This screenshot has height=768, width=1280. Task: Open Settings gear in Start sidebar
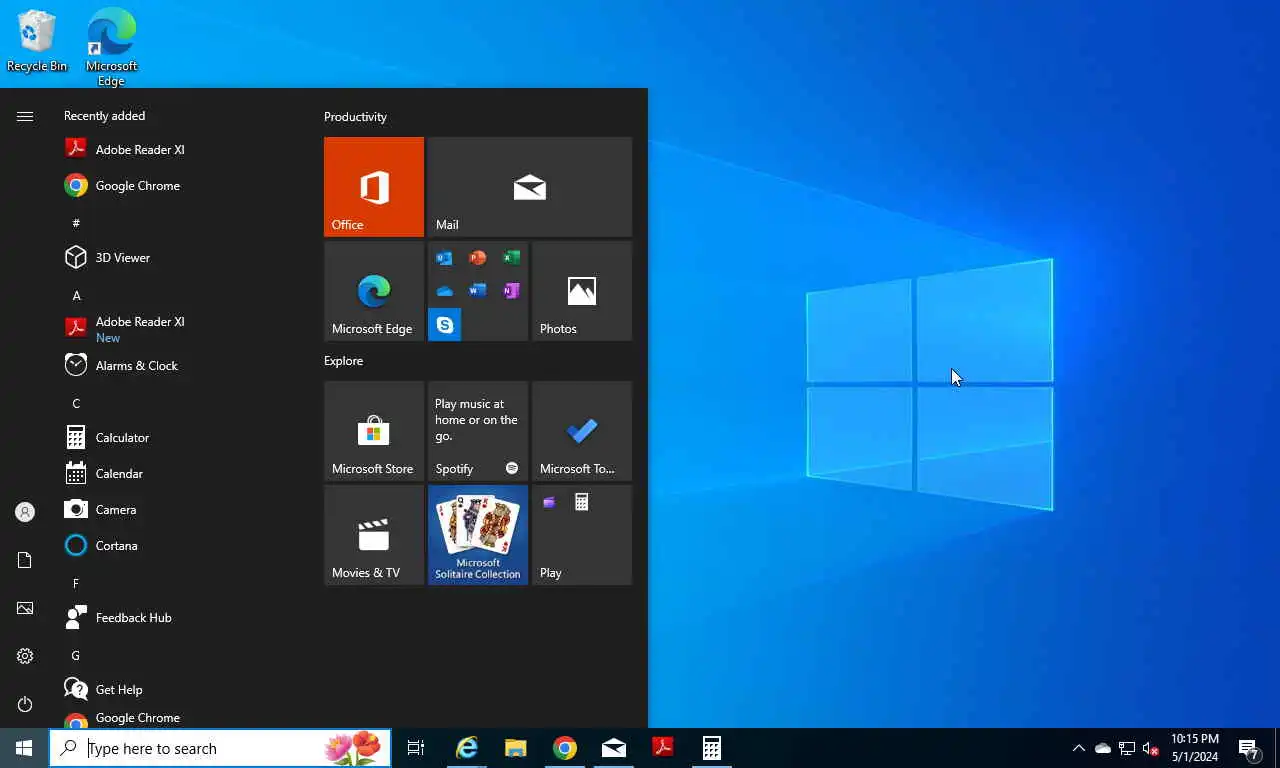point(25,656)
